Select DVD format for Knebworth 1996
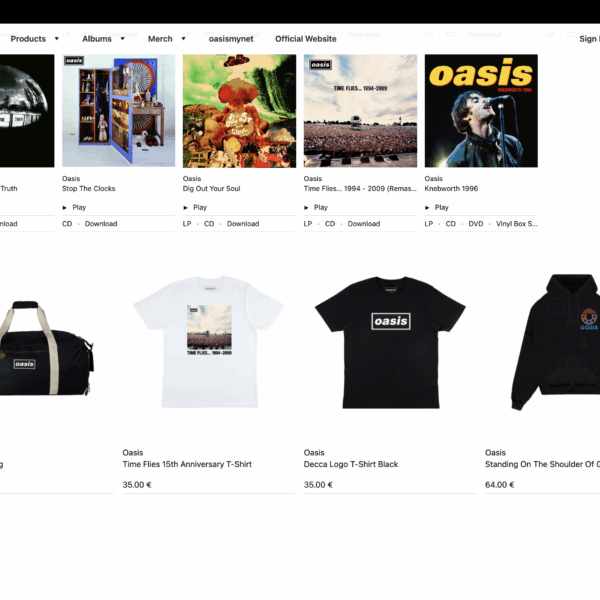The width and height of the screenshot is (600, 600). click(476, 224)
